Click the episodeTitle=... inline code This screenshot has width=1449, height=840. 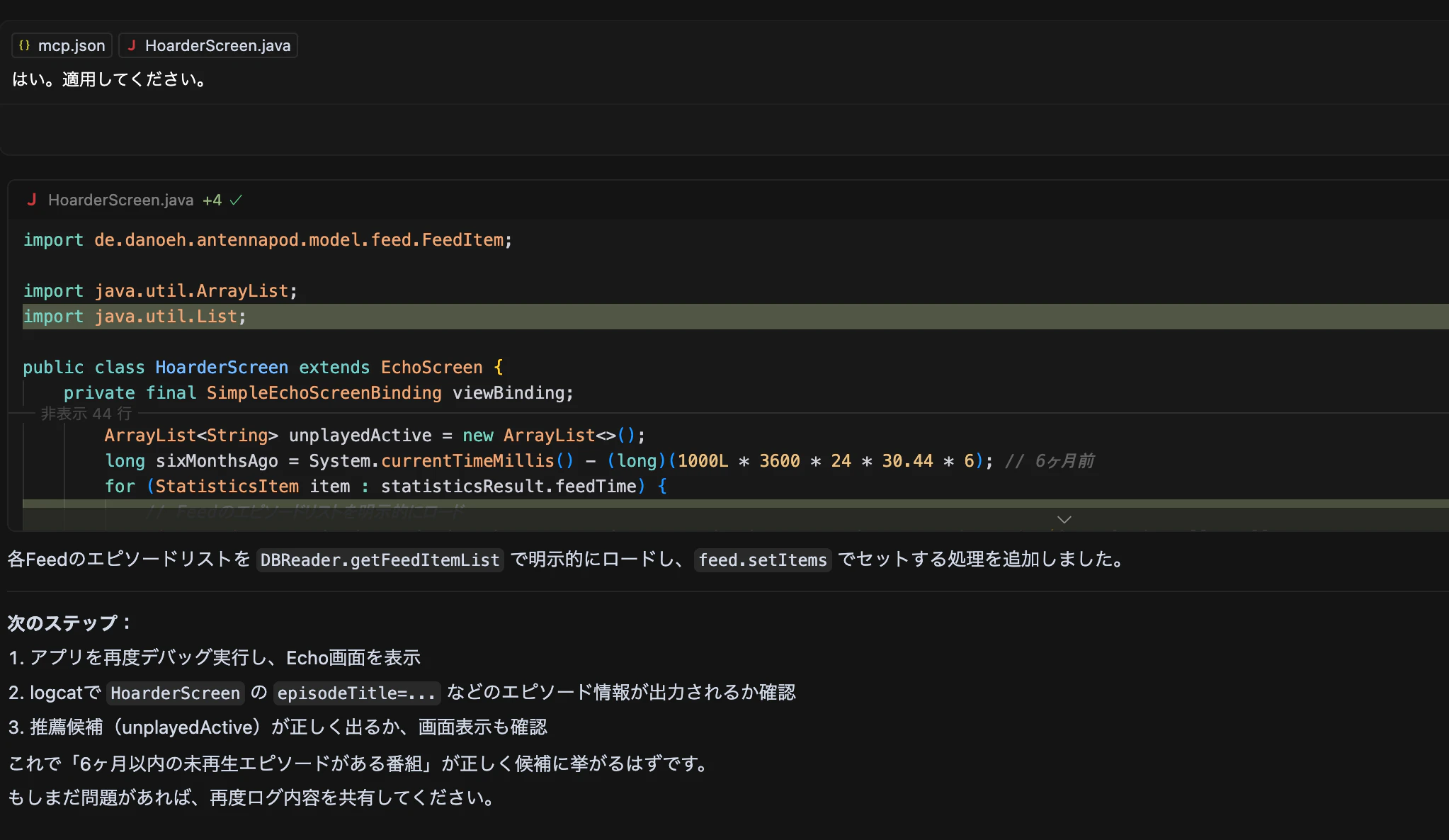357,693
